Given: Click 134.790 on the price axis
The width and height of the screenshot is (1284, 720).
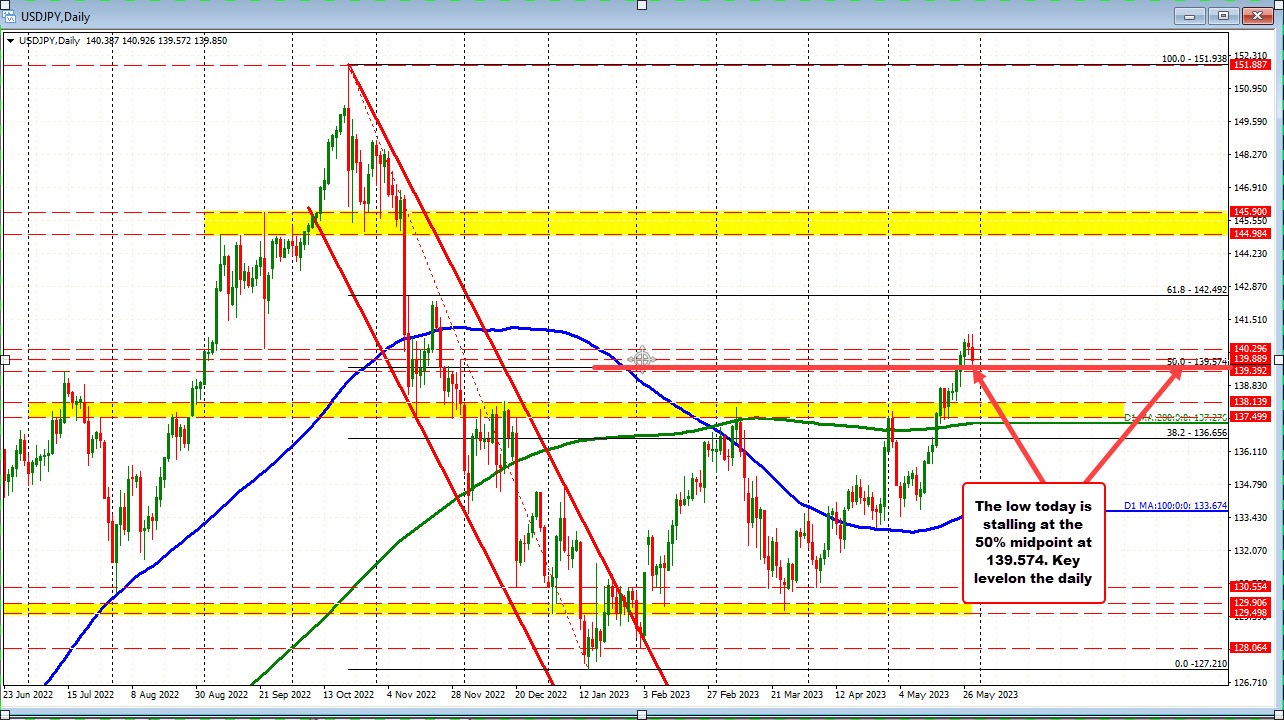Looking at the screenshot, I should coord(1251,485).
